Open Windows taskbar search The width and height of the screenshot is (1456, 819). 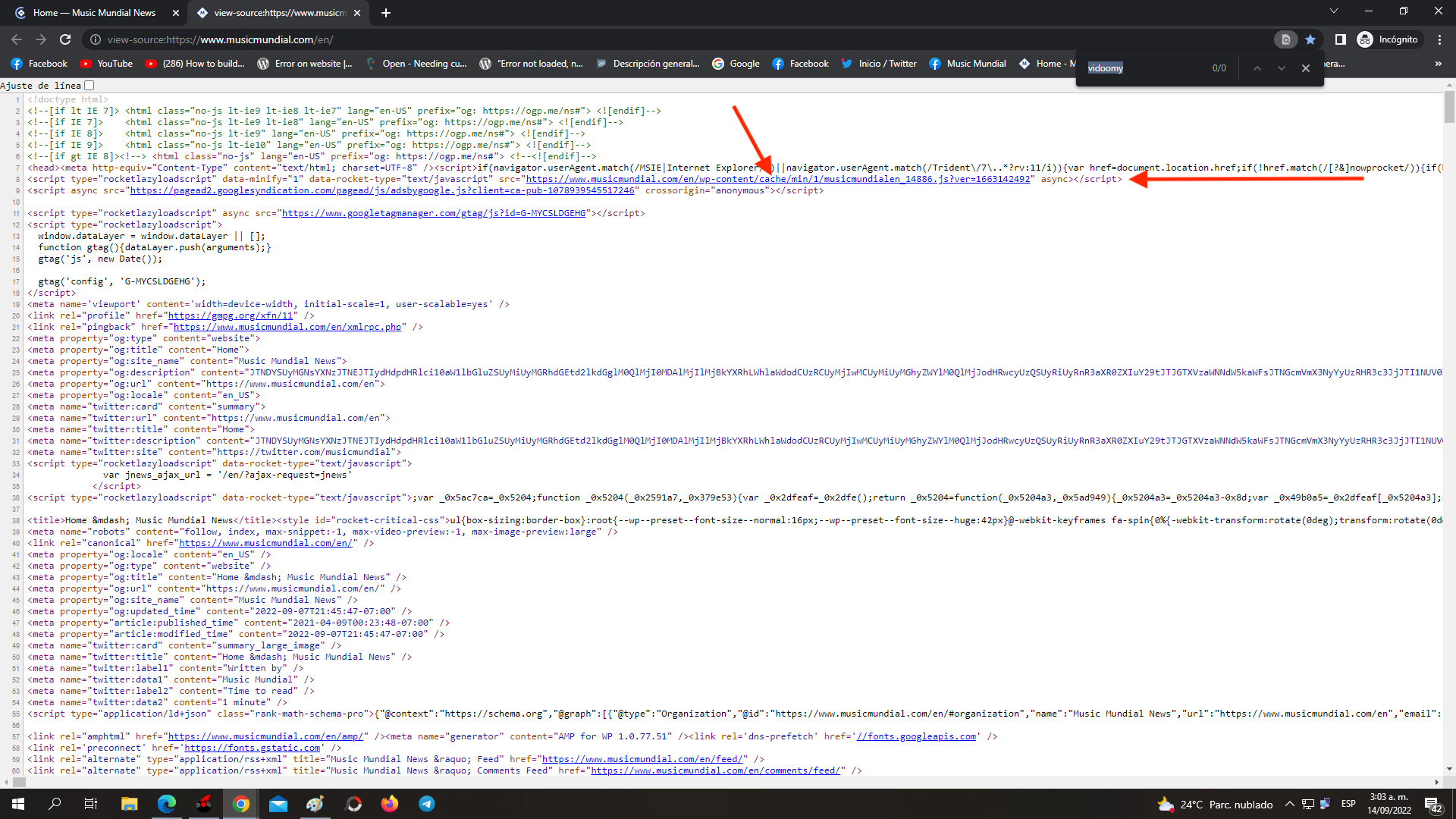coord(55,804)
